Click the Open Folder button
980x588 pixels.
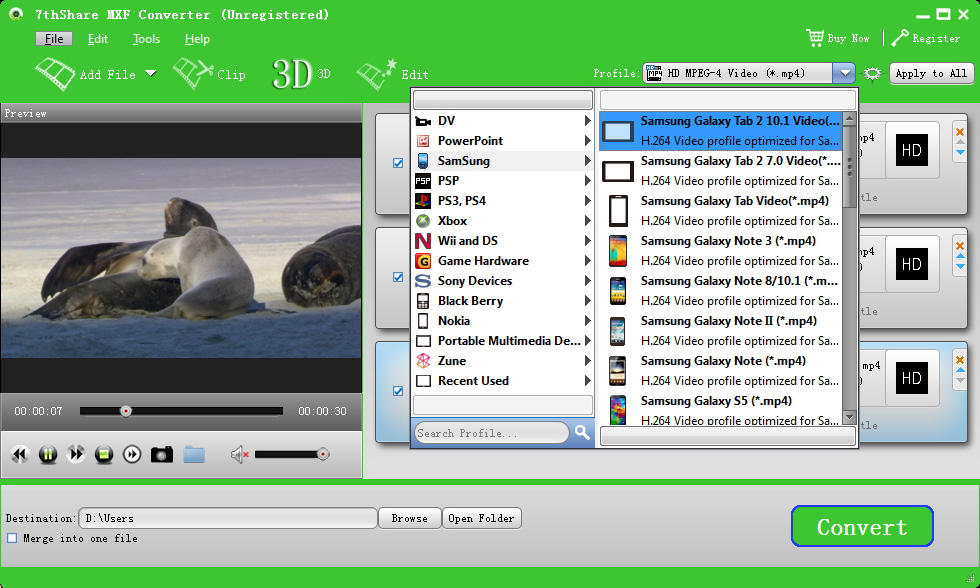pyautogui.click(x=481, y=518)
